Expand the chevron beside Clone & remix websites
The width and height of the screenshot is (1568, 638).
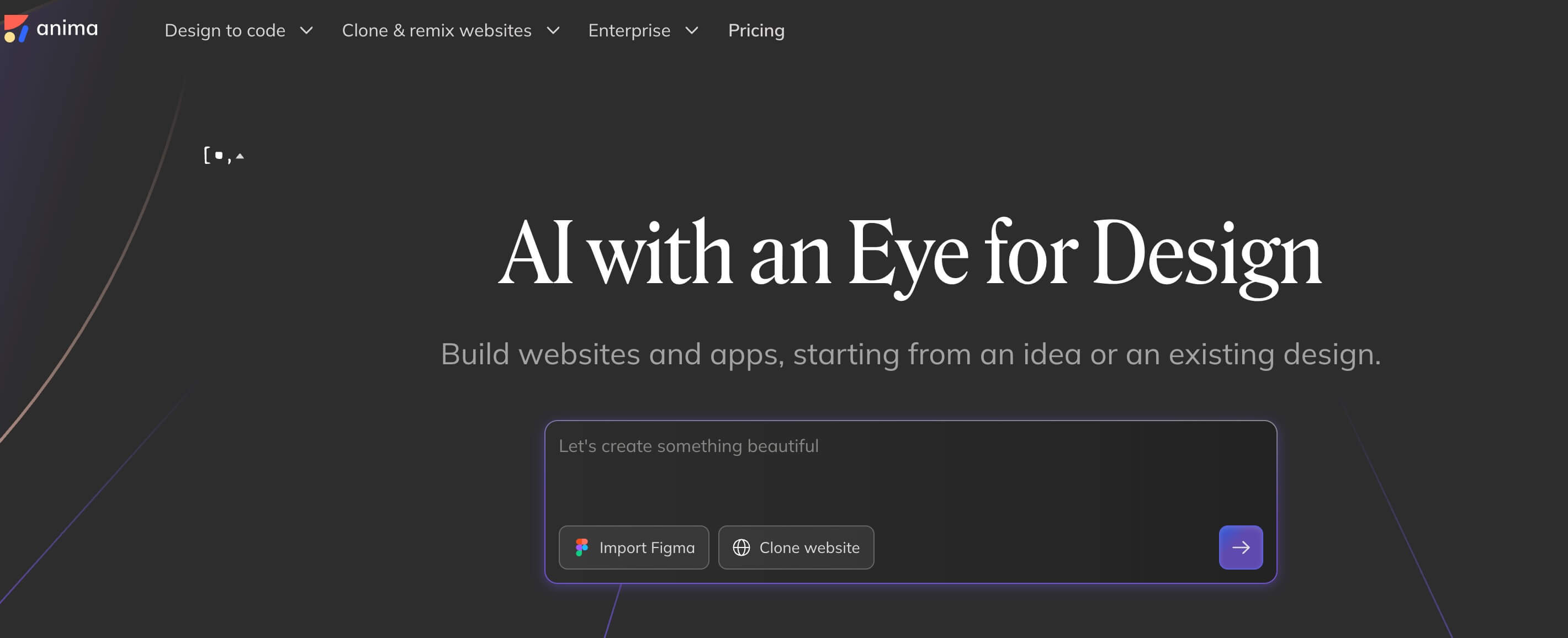pos(553,30)
